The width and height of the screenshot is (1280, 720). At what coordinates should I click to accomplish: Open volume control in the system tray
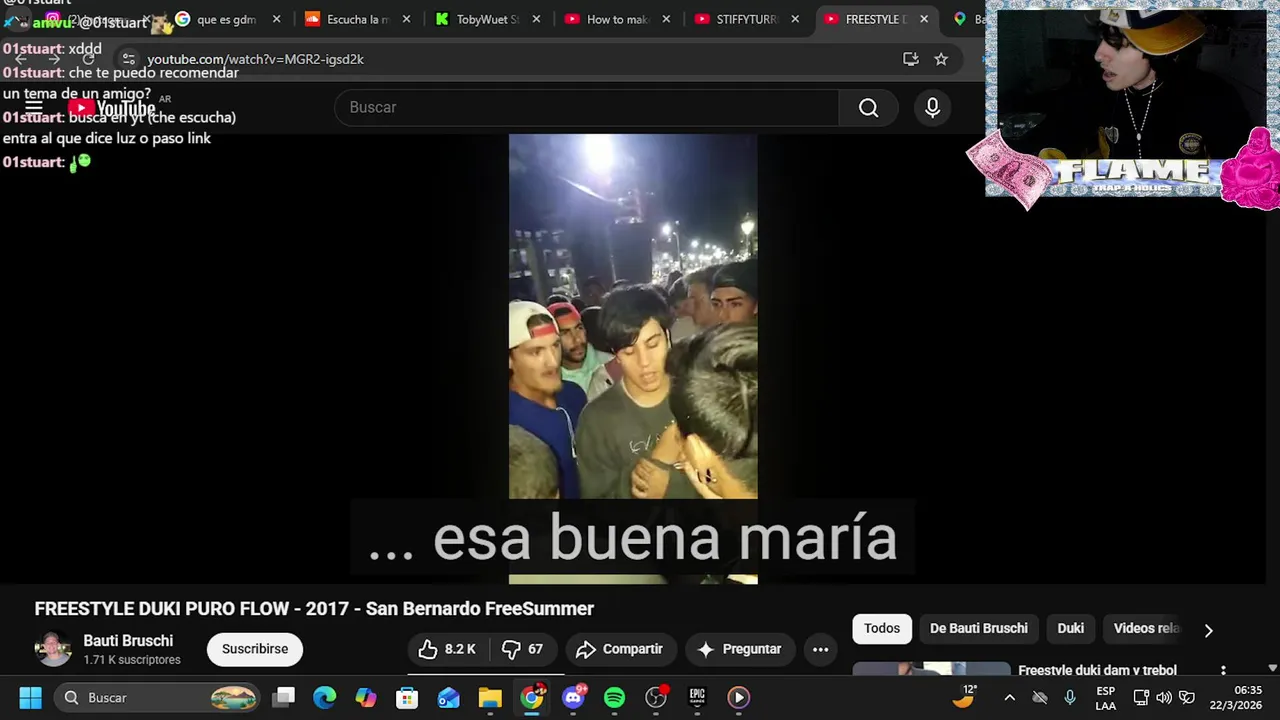pos(1163,697)
